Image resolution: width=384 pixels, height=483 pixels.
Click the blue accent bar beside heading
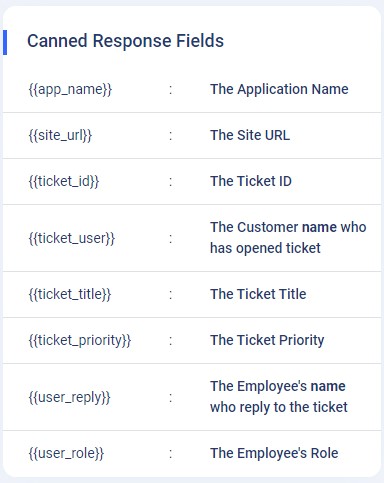tap(5, 42)
